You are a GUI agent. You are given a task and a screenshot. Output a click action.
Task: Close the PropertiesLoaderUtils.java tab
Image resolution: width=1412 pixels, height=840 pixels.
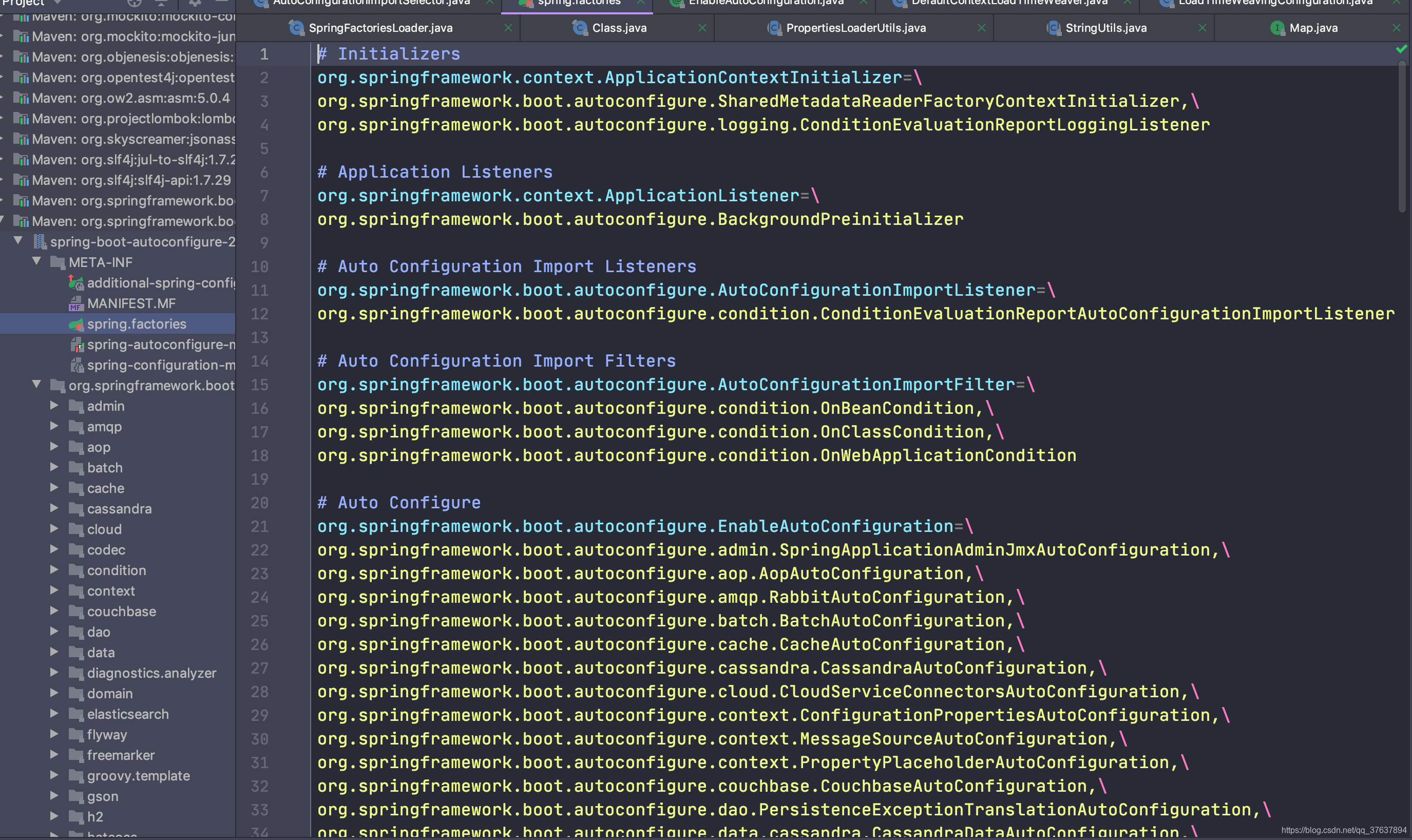point(981,28)
